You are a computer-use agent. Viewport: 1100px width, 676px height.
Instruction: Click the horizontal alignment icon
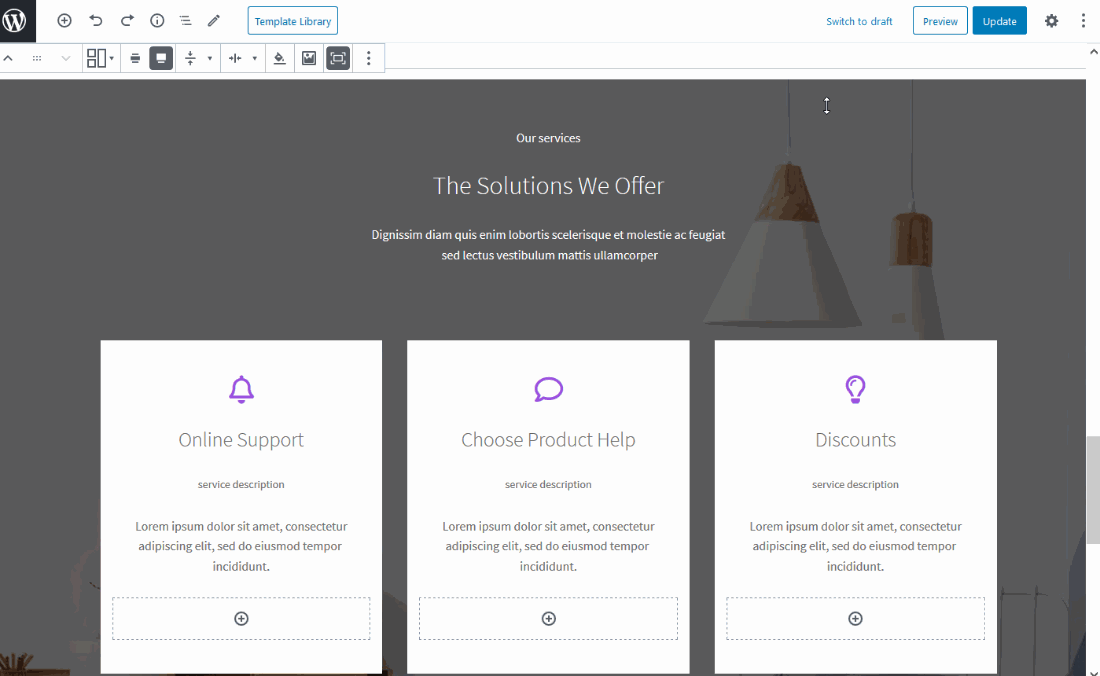(x=235, y=58)
